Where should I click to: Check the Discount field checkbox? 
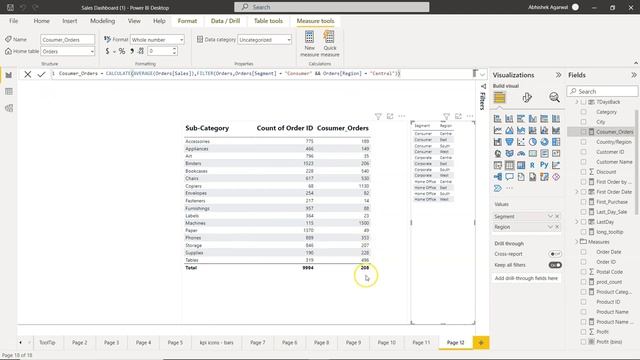pyautogui.click(x=584, y=172)
